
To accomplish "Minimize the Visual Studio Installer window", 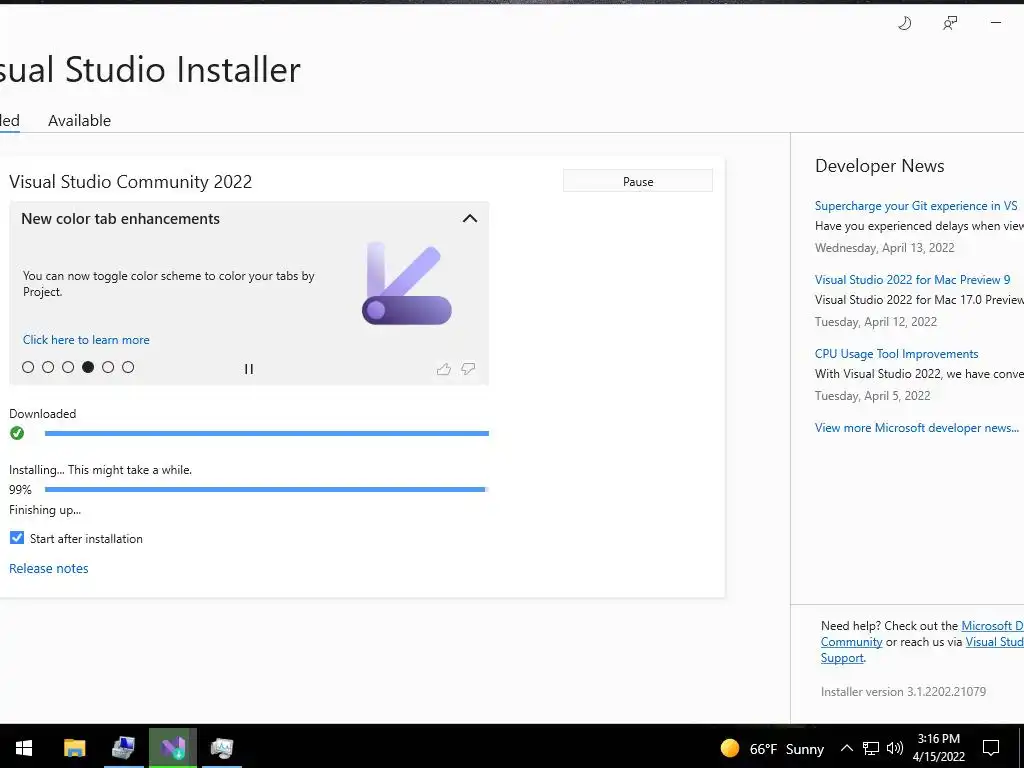I will pyautogui.click(x=996, y=23).
